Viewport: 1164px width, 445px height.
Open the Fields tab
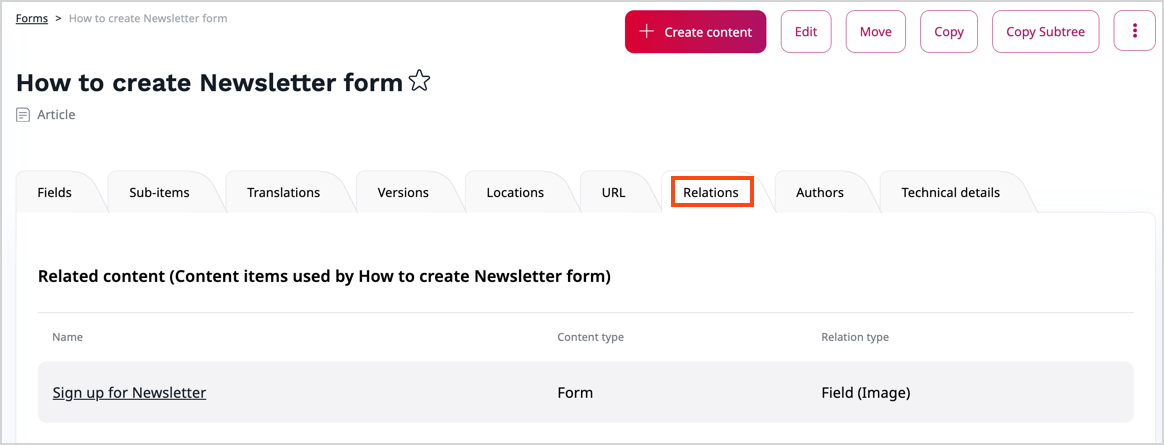tap(54, 192)
